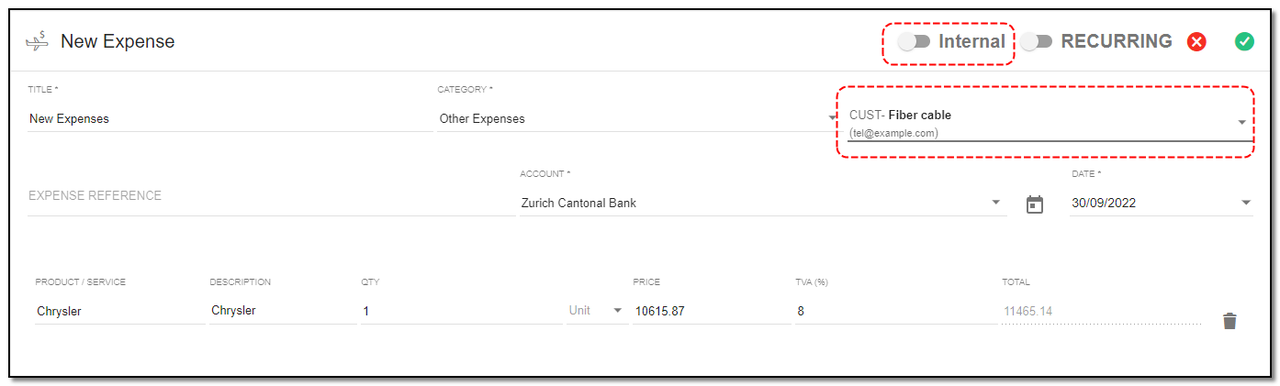
Task: Click the Product / Service field Chrysler
Action: tap(119, 311)
